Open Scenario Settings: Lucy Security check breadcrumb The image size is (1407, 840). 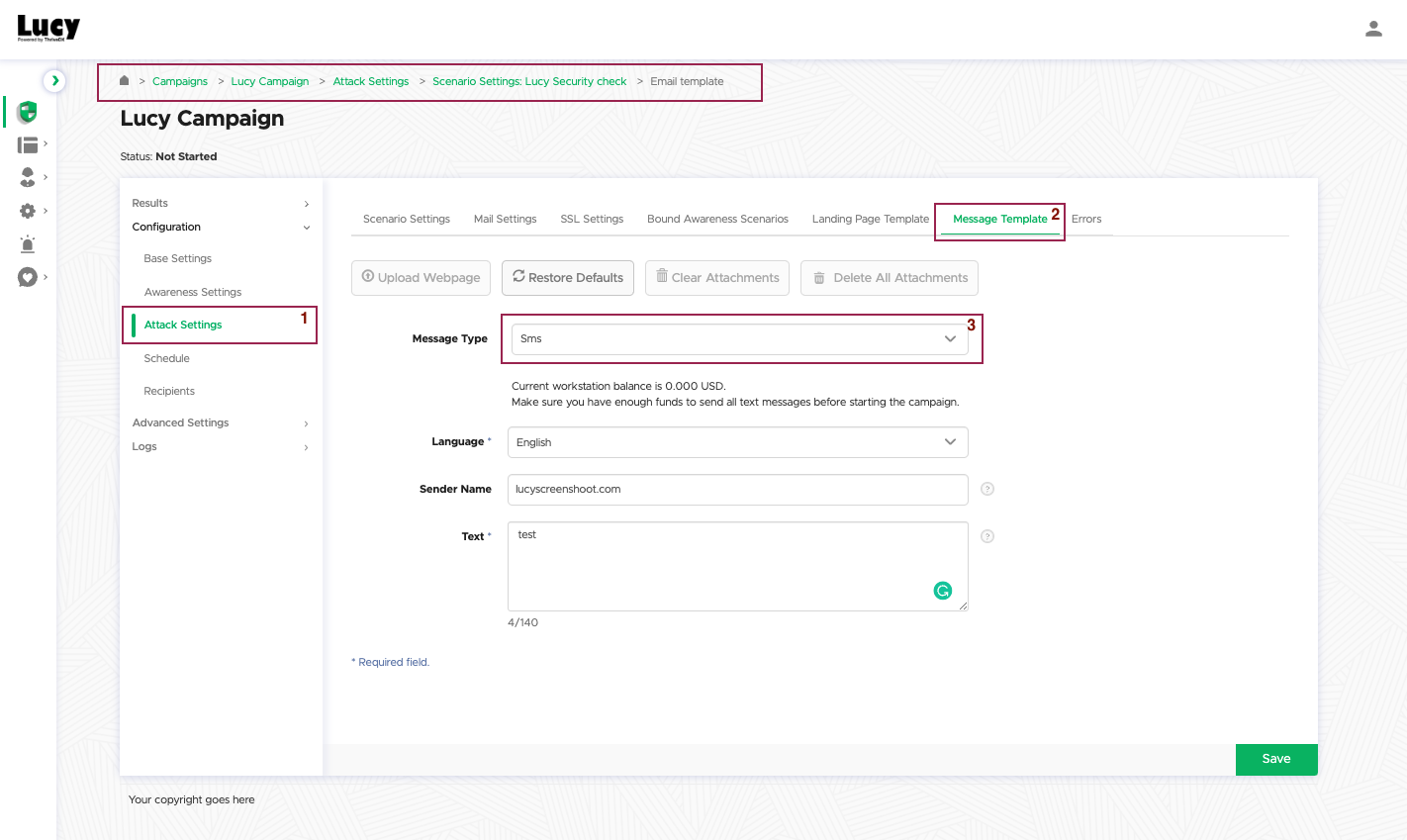[x=529, y=81]
